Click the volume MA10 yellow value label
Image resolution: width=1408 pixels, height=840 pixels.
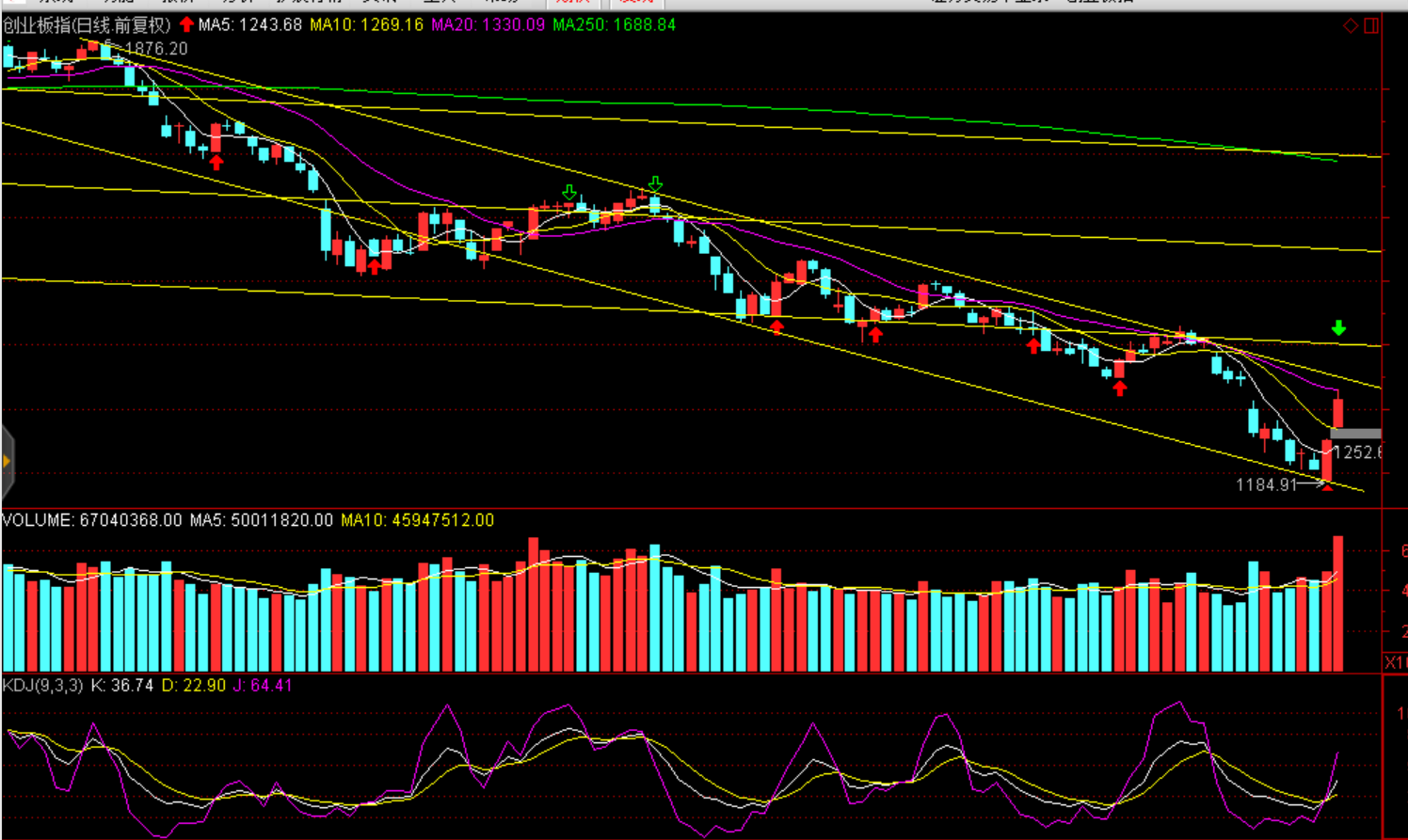(x=417, y=520)
